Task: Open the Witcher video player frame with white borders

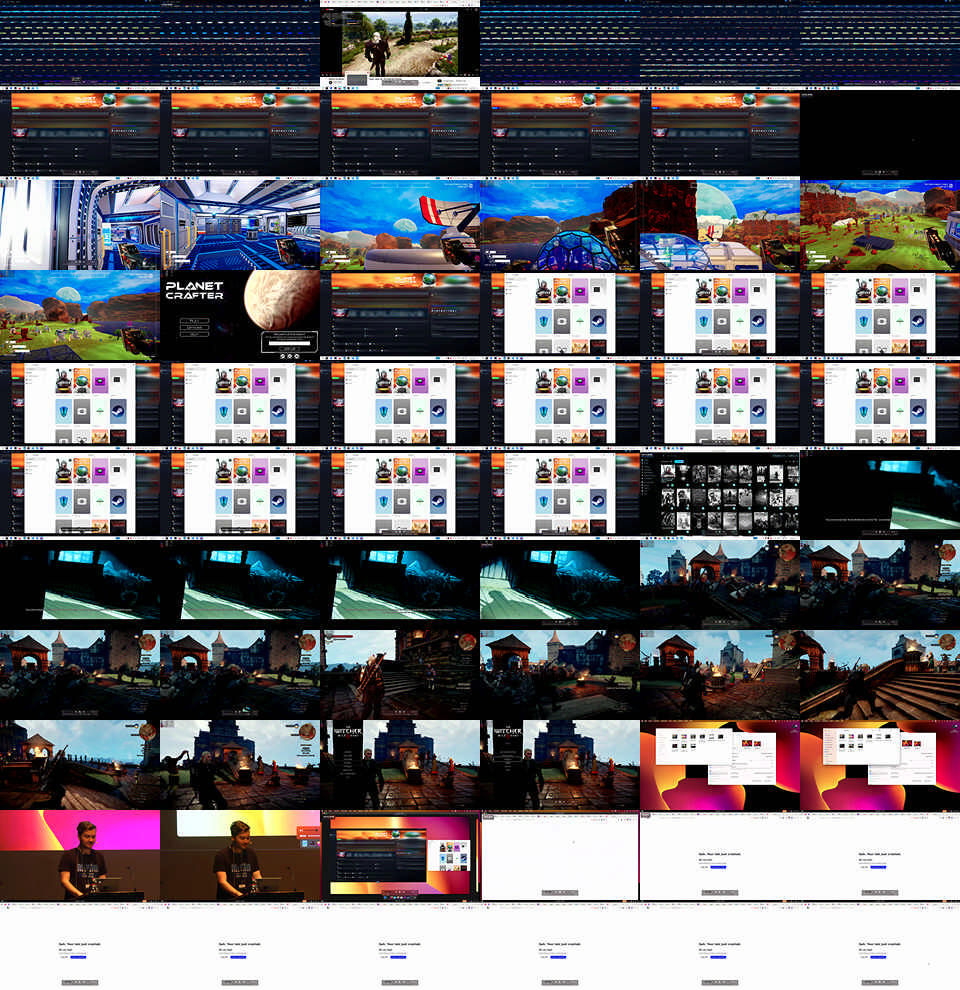Action: 400,44
